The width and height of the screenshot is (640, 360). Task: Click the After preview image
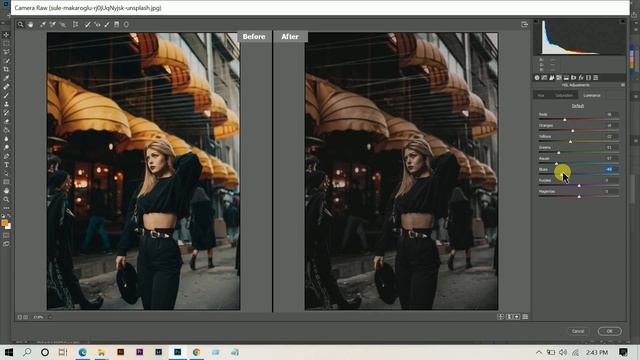click(401, 171)
